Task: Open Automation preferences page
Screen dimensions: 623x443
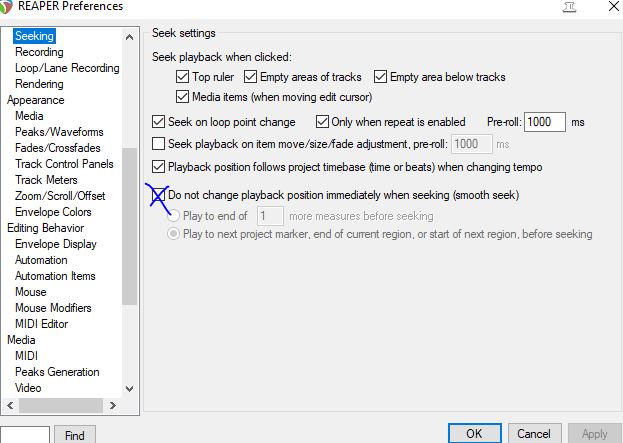Action: 41,260
